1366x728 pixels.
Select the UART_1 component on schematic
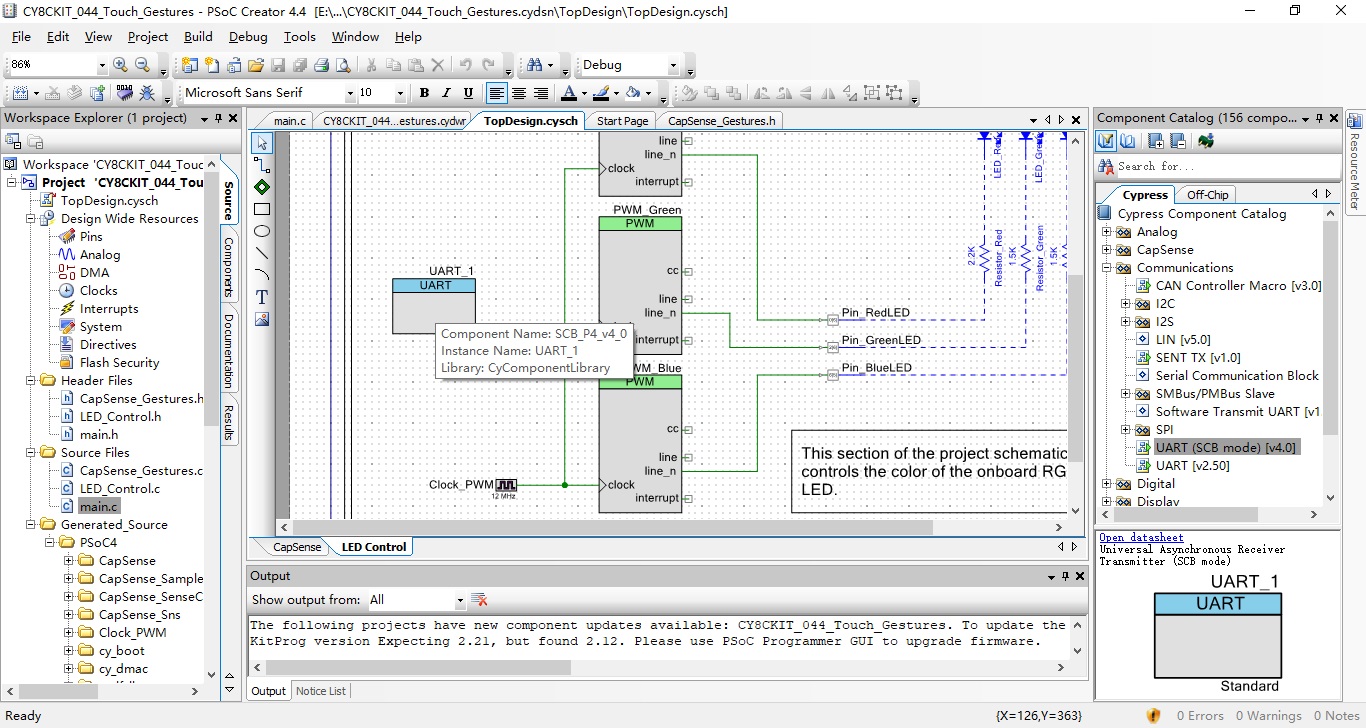[434, 306]
